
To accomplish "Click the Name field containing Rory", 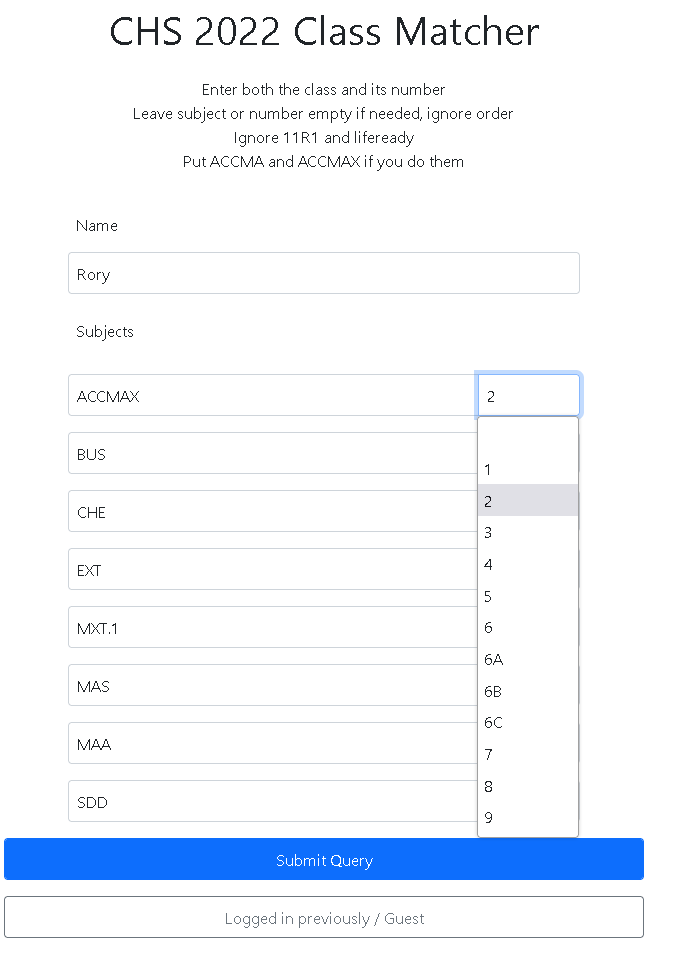I will click(x=324, y=273).
